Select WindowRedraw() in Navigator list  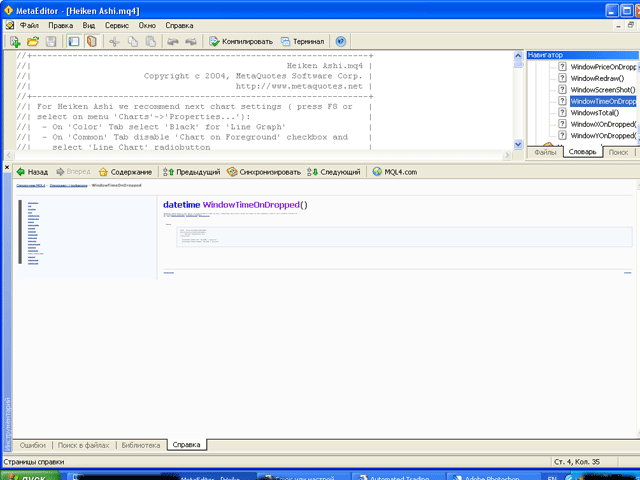597,78
